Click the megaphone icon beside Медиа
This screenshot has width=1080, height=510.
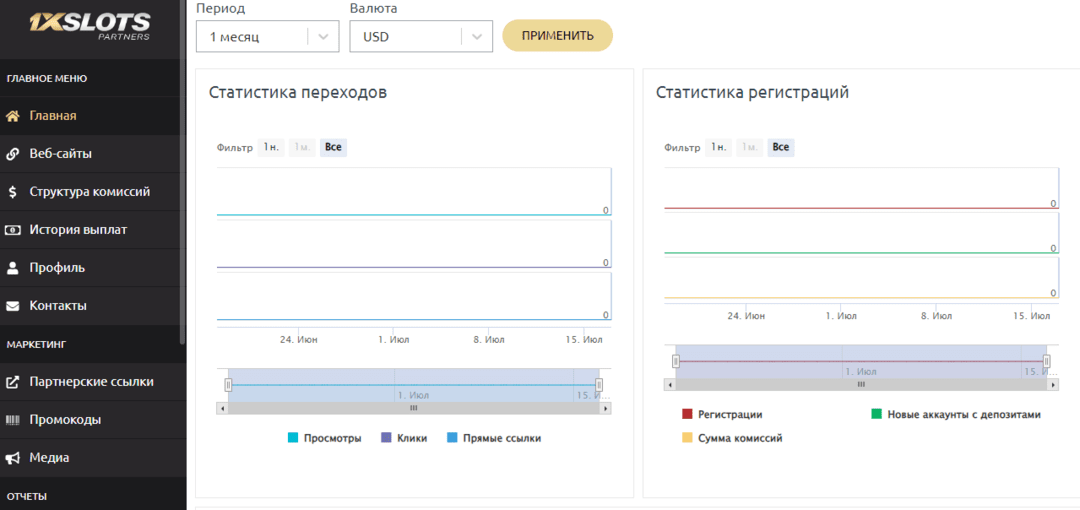click(12, 458)
